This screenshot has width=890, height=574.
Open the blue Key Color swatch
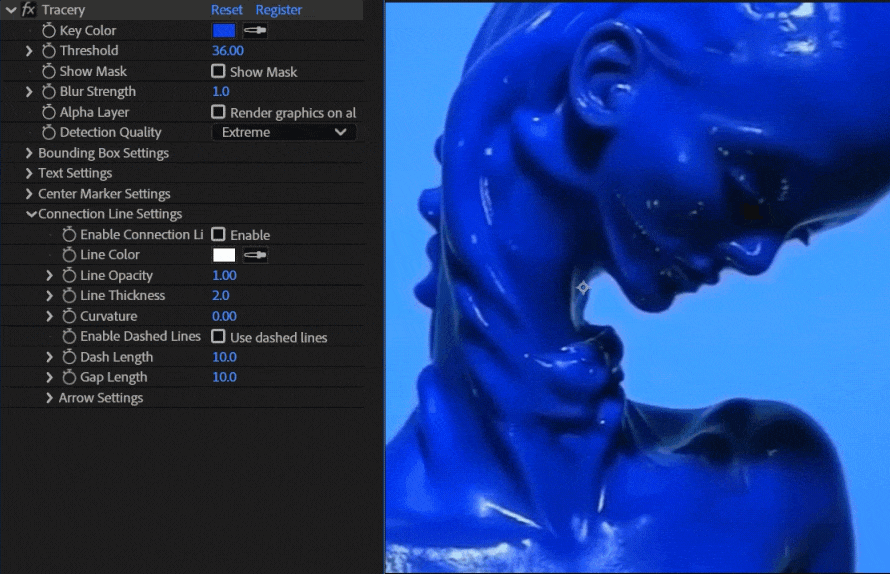224,31
